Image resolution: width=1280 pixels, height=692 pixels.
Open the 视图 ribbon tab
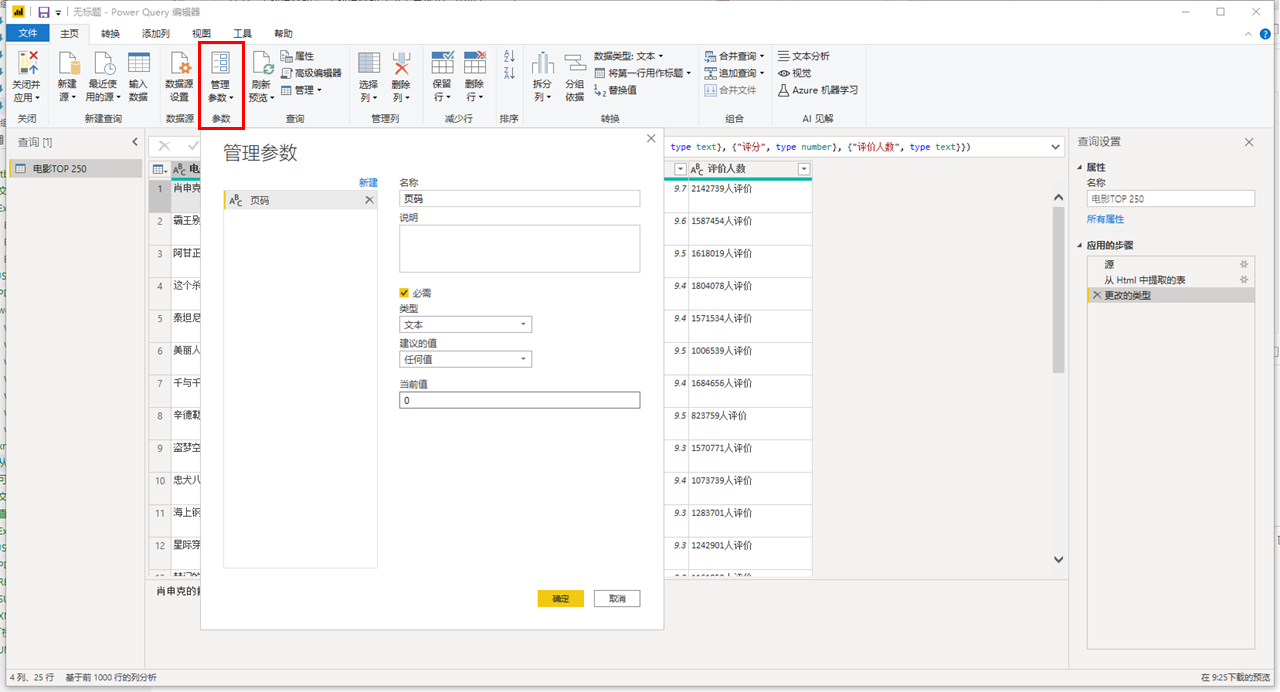click(200, 32)
